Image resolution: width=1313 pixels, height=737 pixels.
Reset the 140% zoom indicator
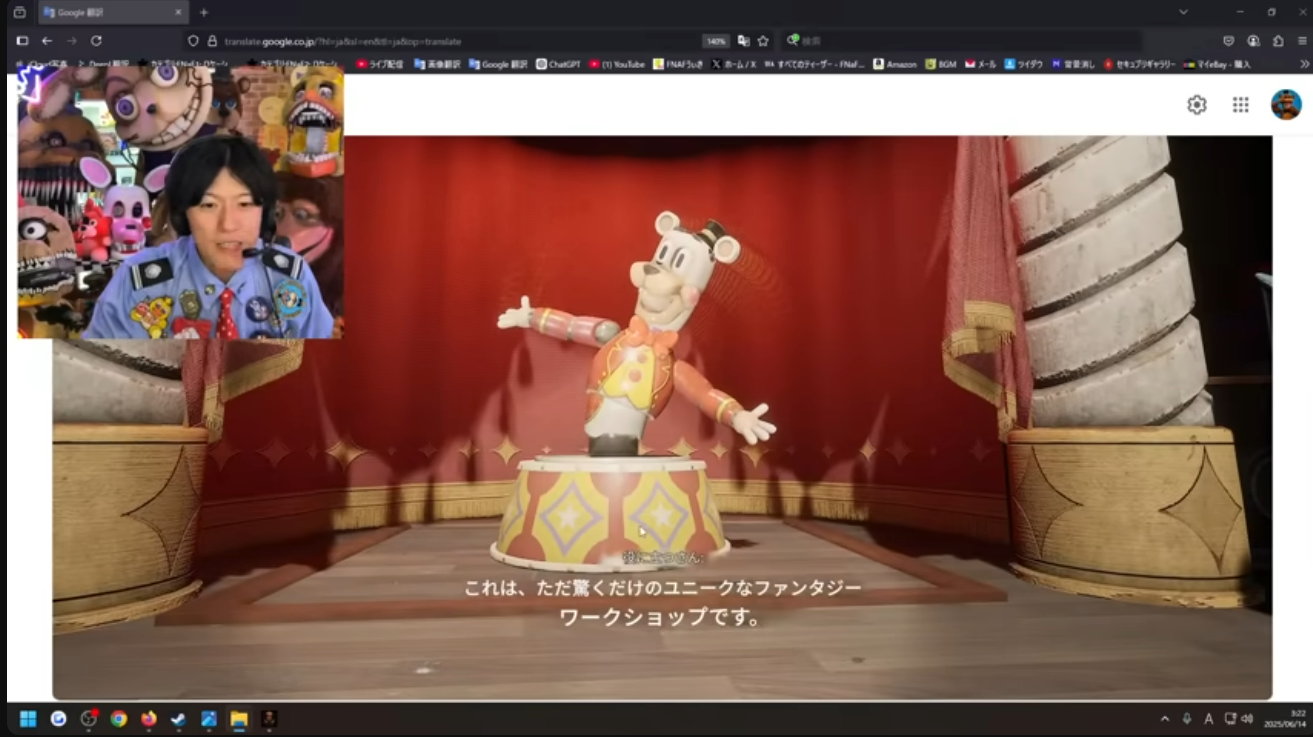tap(716, 41)
